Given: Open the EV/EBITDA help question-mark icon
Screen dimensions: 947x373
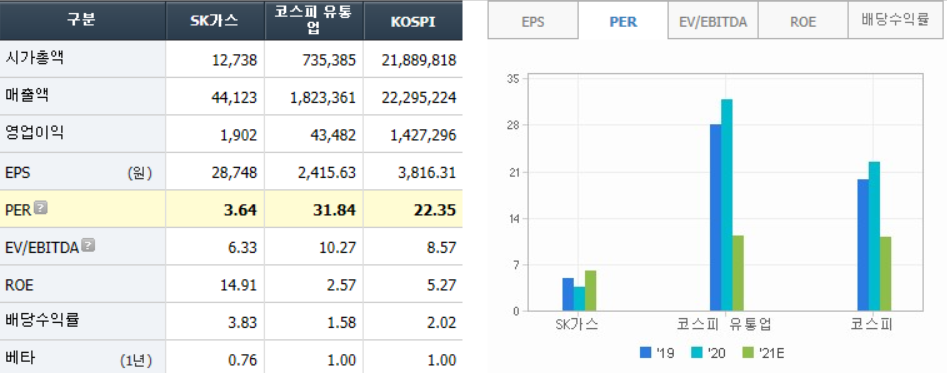Looking at the screenshot, I should pyautogui.click(x=88, y=245).
